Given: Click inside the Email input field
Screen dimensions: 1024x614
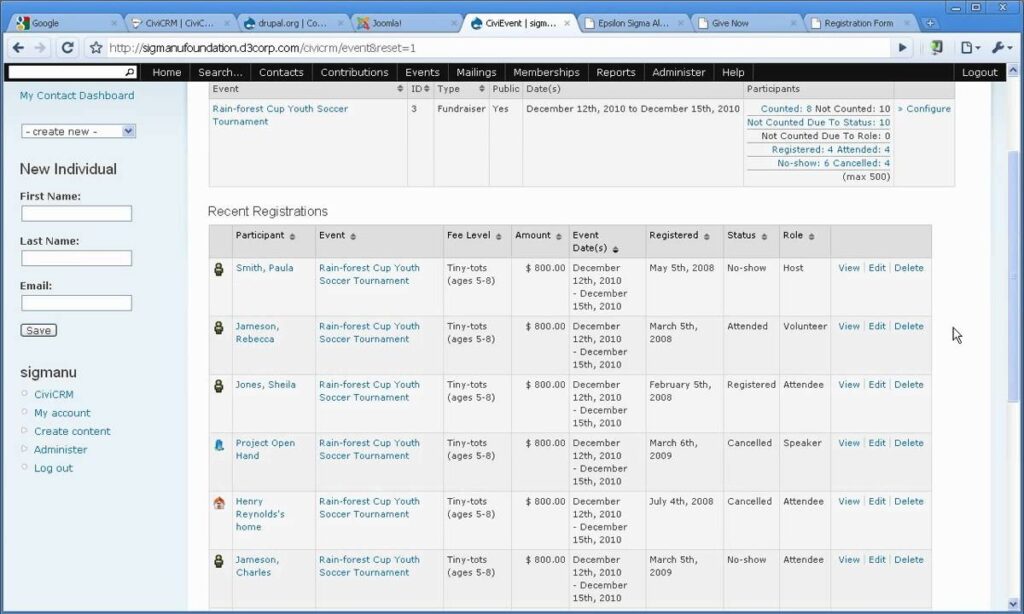Looking at the screenshot, I should (x=76, y=302).
